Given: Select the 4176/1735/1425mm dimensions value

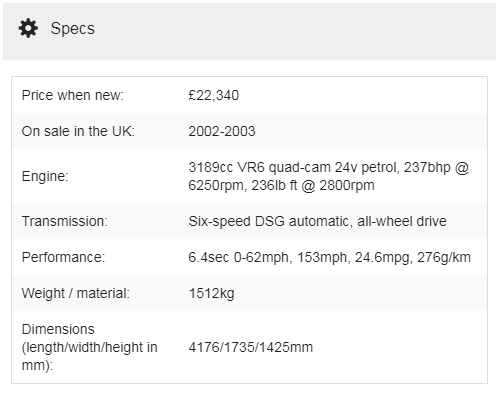Looking at the screenshot, I should pos(251,347).
